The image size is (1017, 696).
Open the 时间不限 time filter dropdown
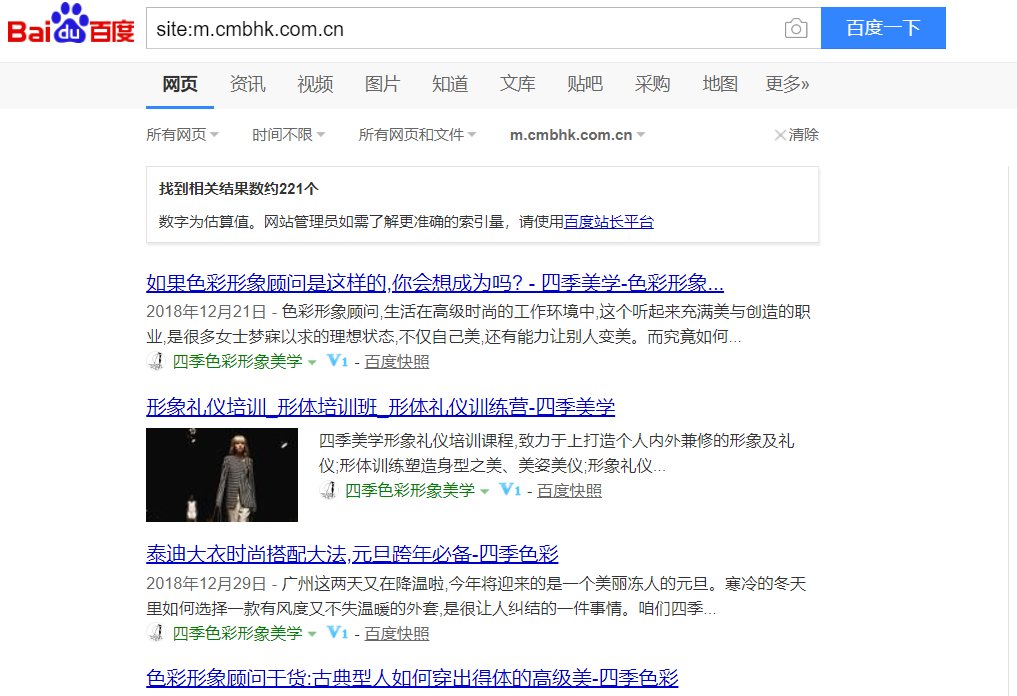point(288,135)
